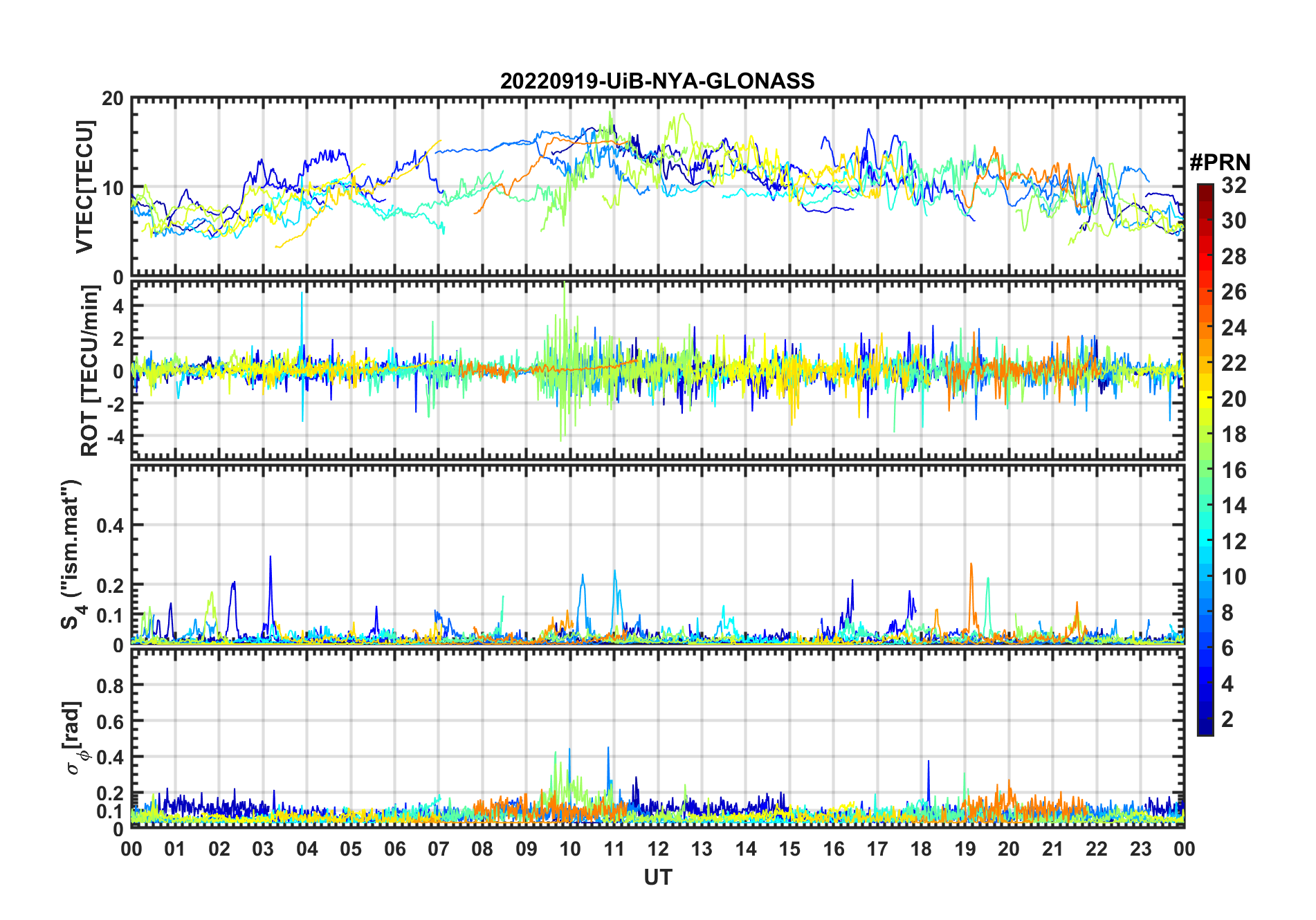
Task: Click the dark blue bottom of PRN colorbar
Action: (x=1205, y=728)
